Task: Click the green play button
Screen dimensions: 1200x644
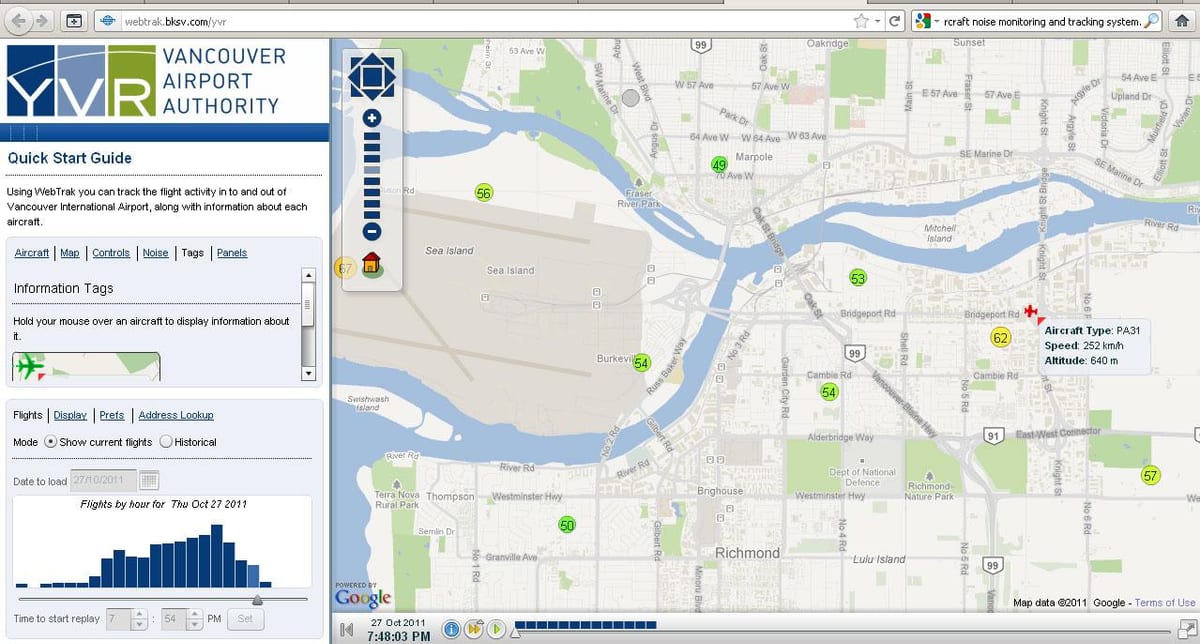Action: 494,629
